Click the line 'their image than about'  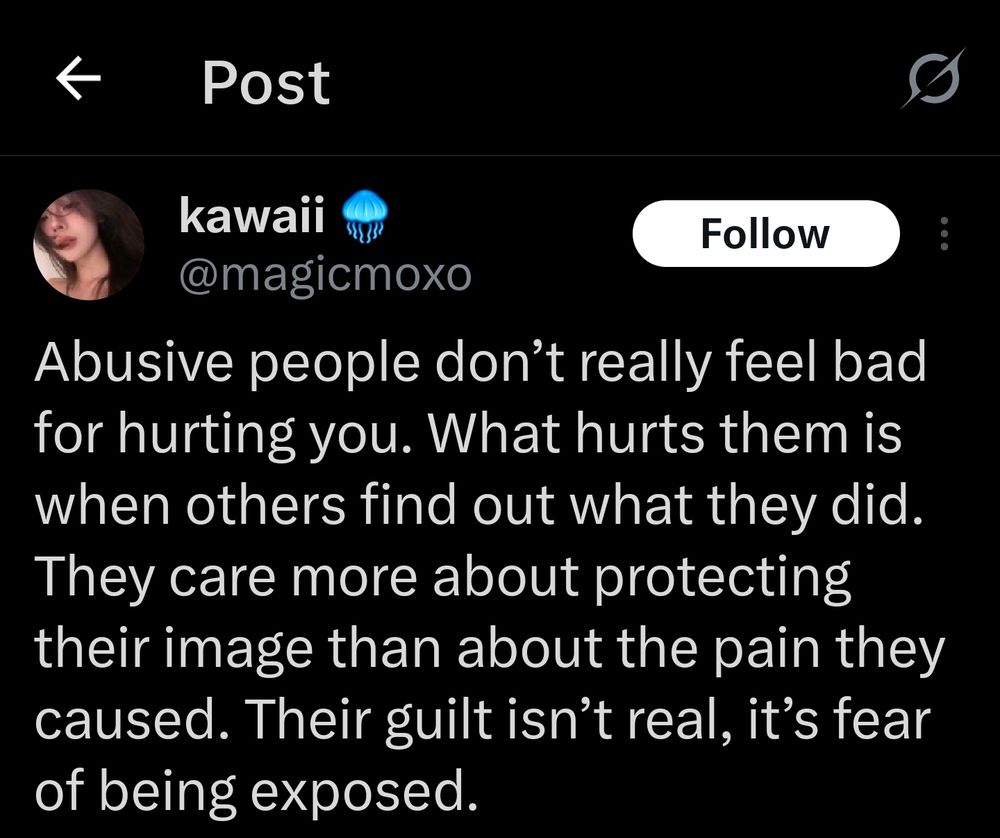pos(489,649)
